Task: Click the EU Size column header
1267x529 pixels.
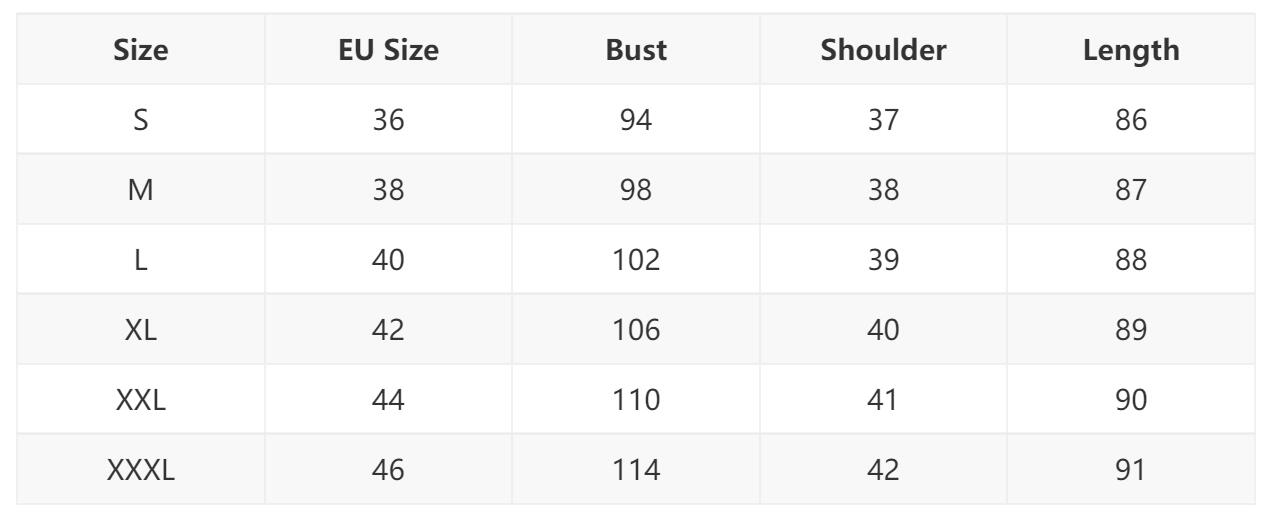Action: tap(388, 51)
